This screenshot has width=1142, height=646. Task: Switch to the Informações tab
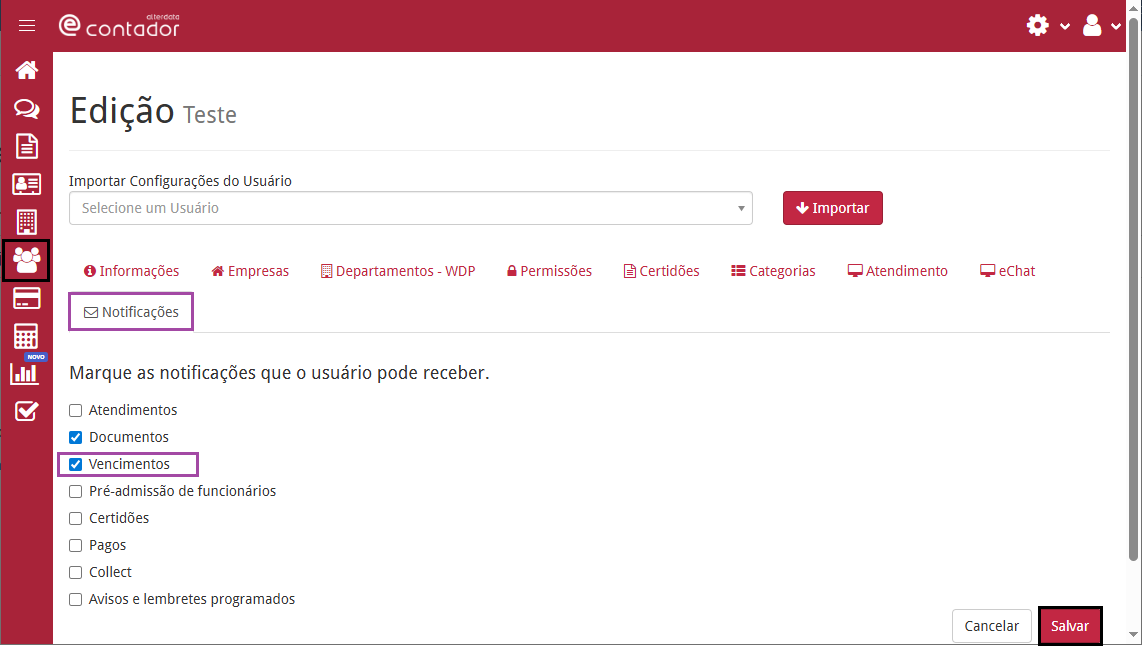point(131,271)
